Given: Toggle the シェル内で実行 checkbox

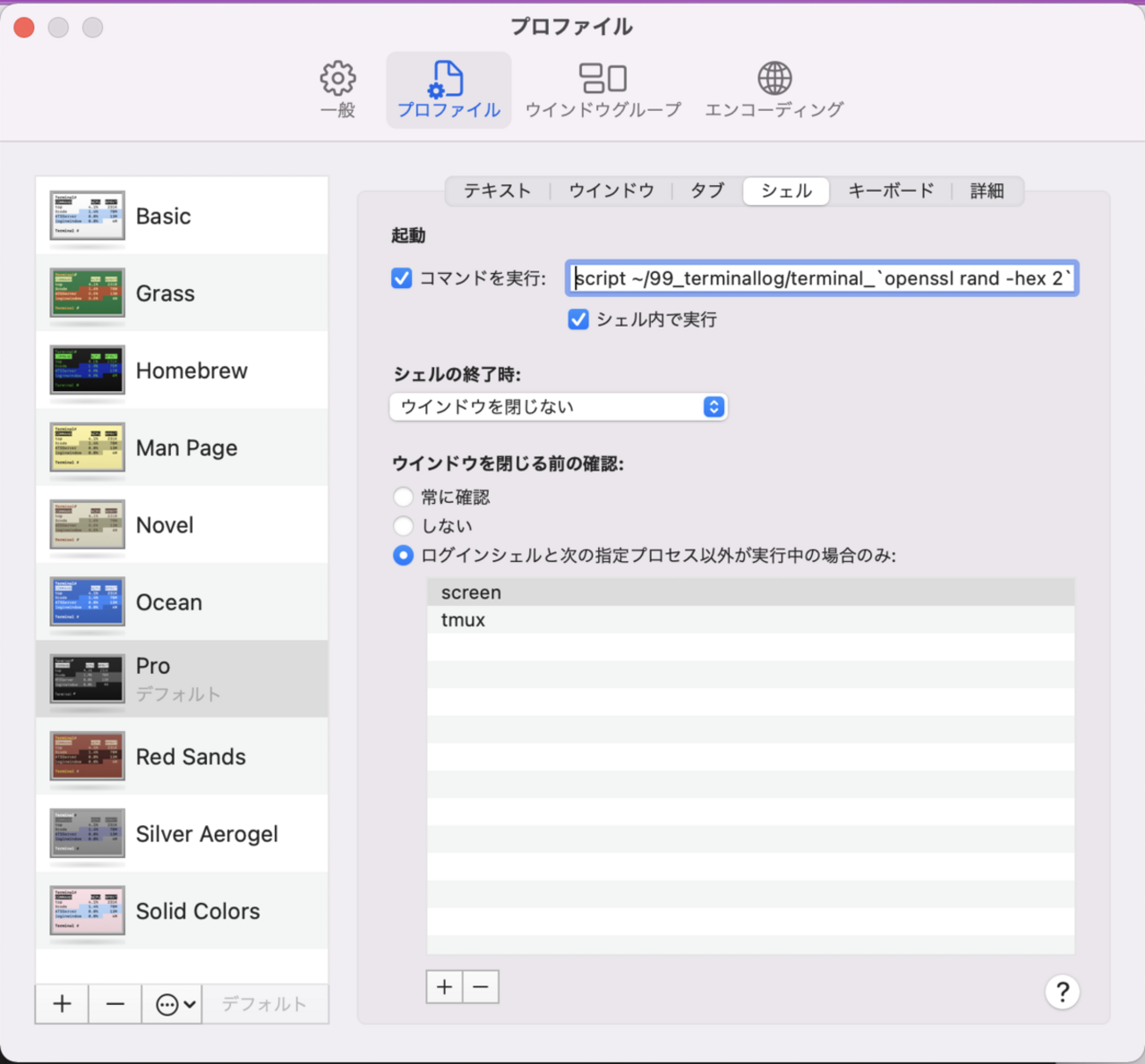Looking at the screenshot, I should 579,319.
